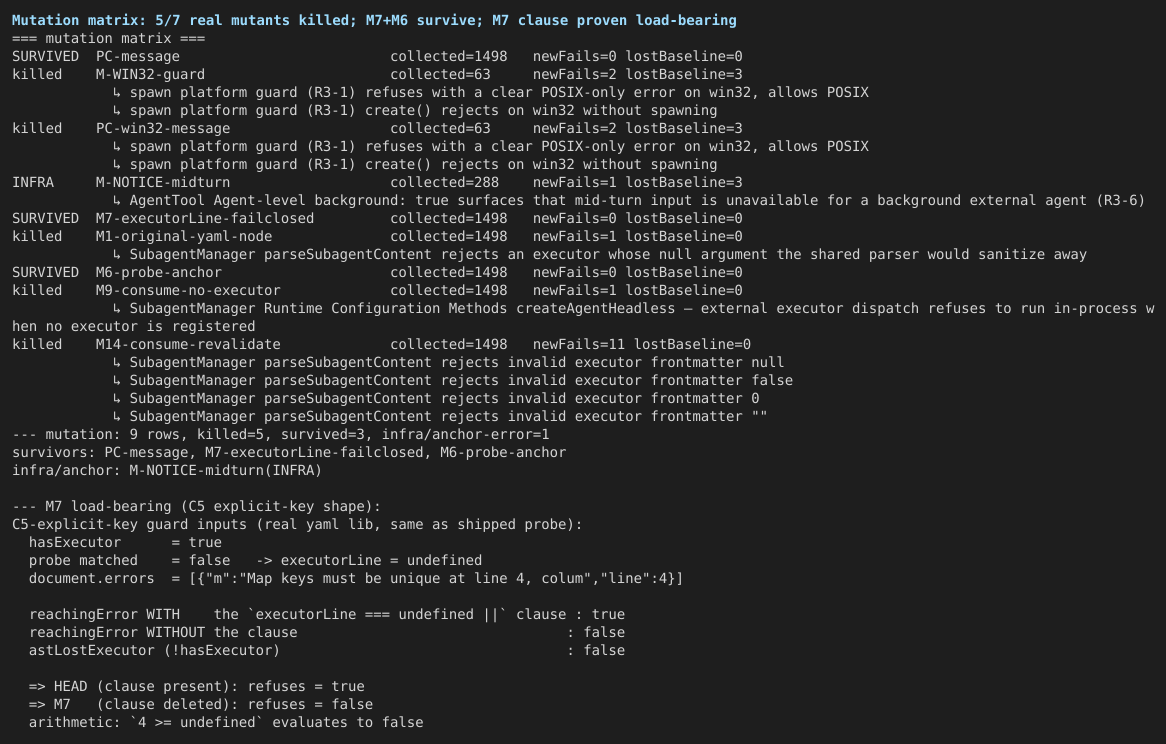The width and height of the screenshot is (1166, 744).
Task: Click the 'rejects invalid executor frontmatter false' line
Action: (453, 381)
